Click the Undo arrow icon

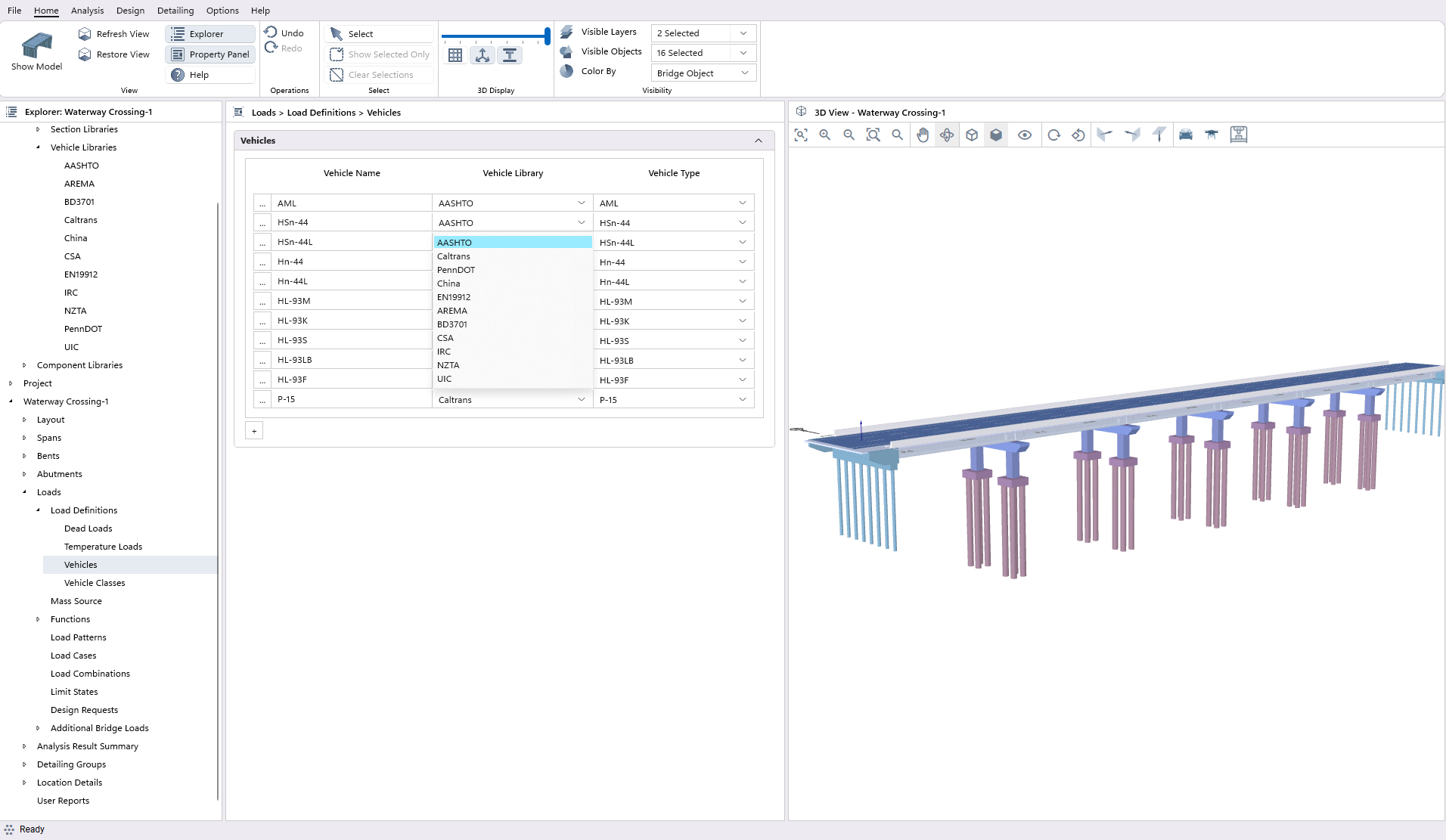272,33
